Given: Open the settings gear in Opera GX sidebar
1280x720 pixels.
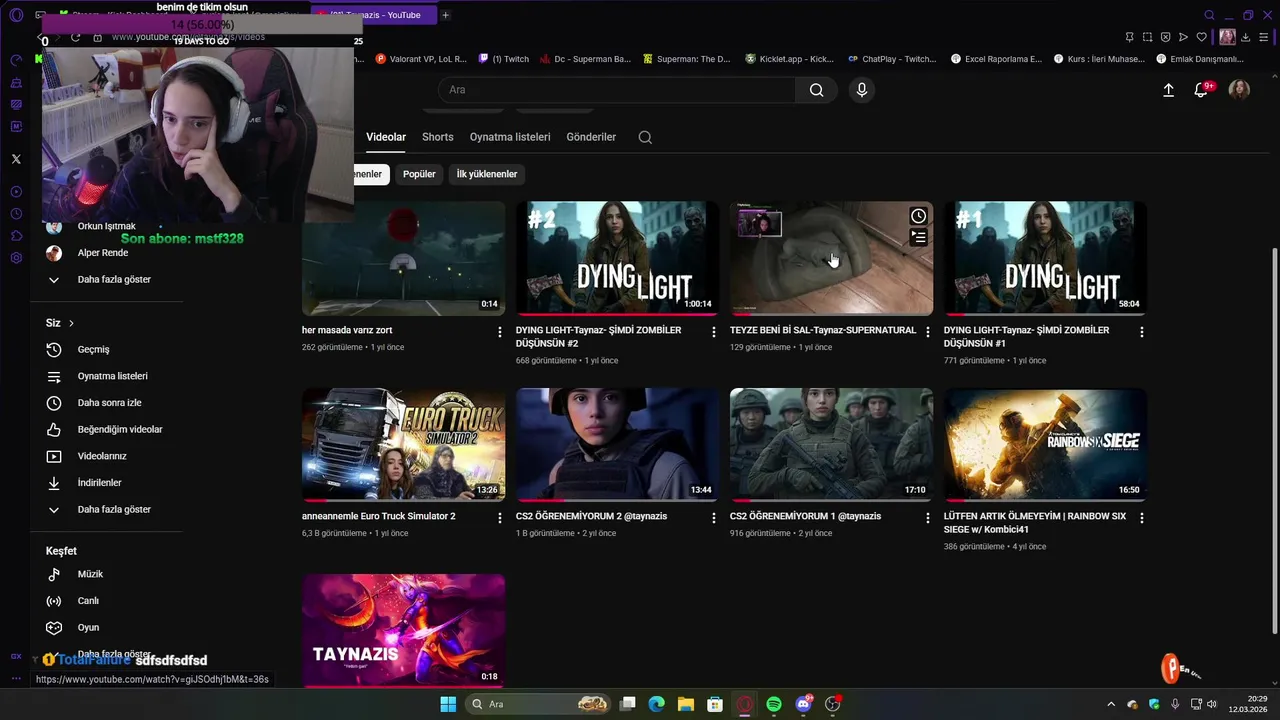Looking at the screenshot, I should point(16,258).
